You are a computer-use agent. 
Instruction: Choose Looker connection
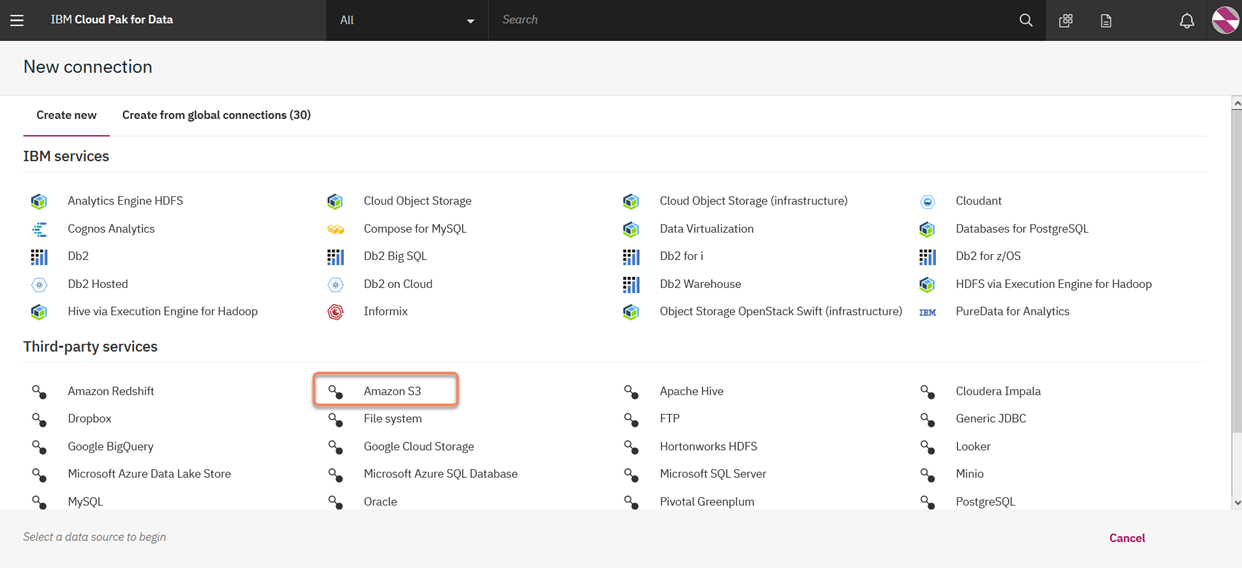pos(972,447)
